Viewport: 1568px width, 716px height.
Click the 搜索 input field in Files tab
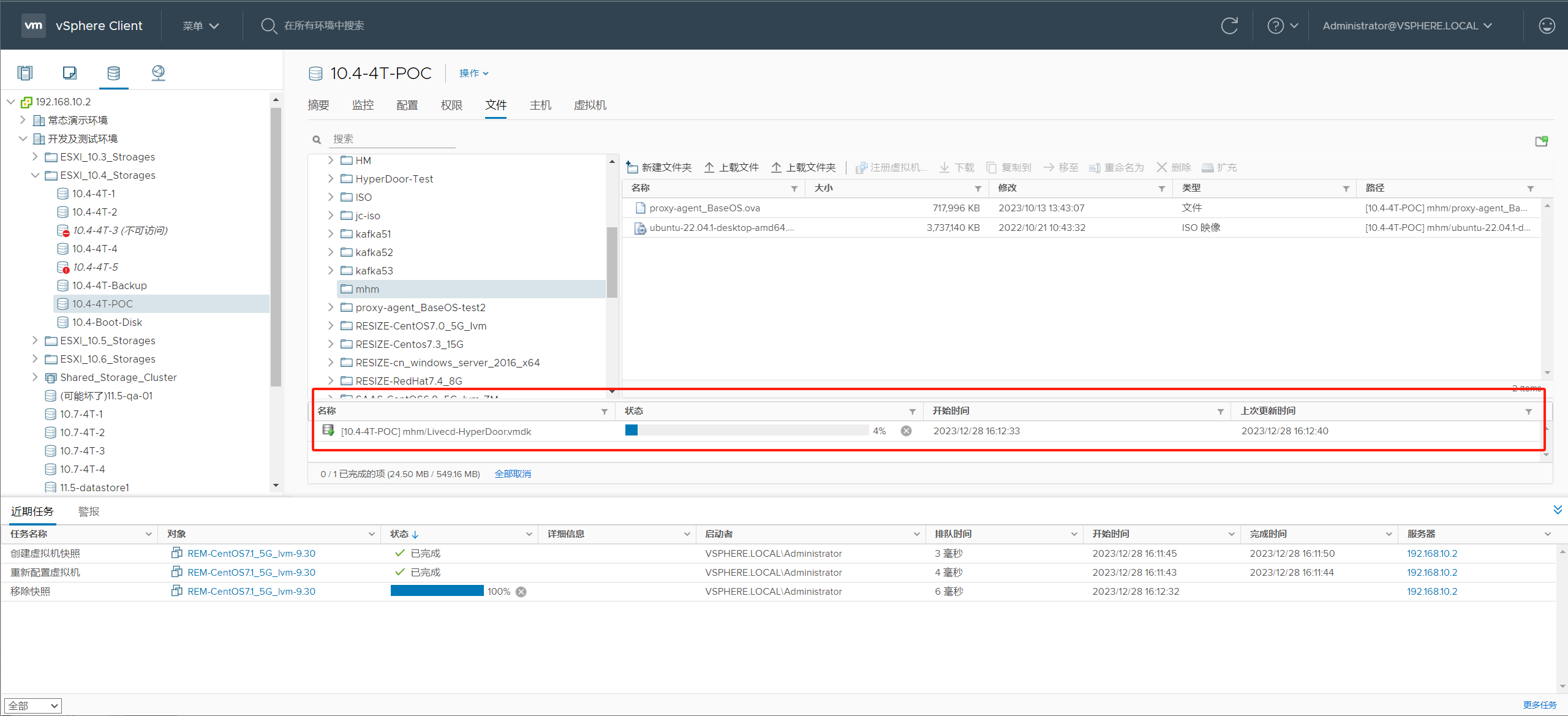[392, 139]
